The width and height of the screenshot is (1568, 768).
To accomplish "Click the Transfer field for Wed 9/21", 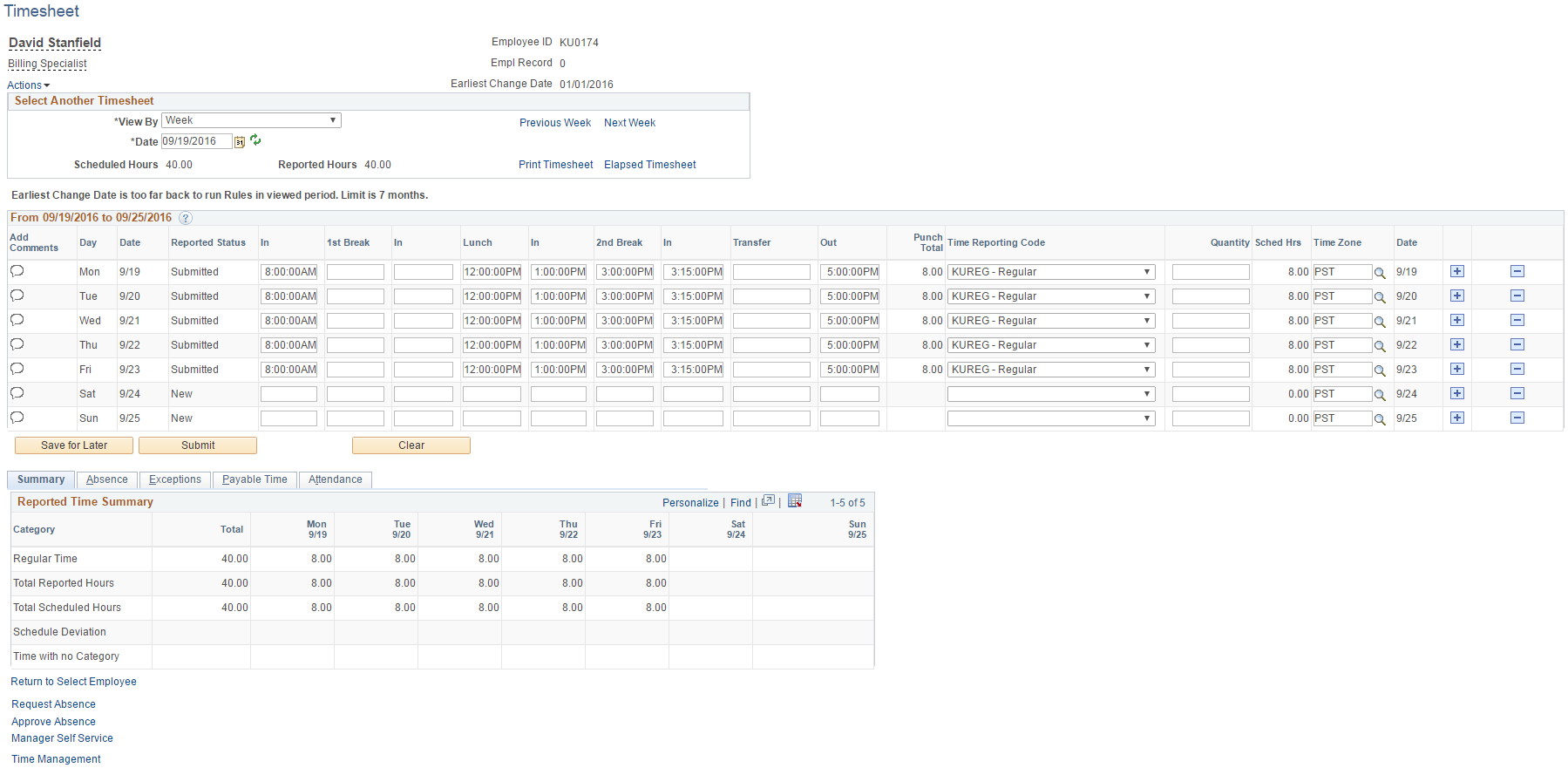I will click(x=771, y=321).
